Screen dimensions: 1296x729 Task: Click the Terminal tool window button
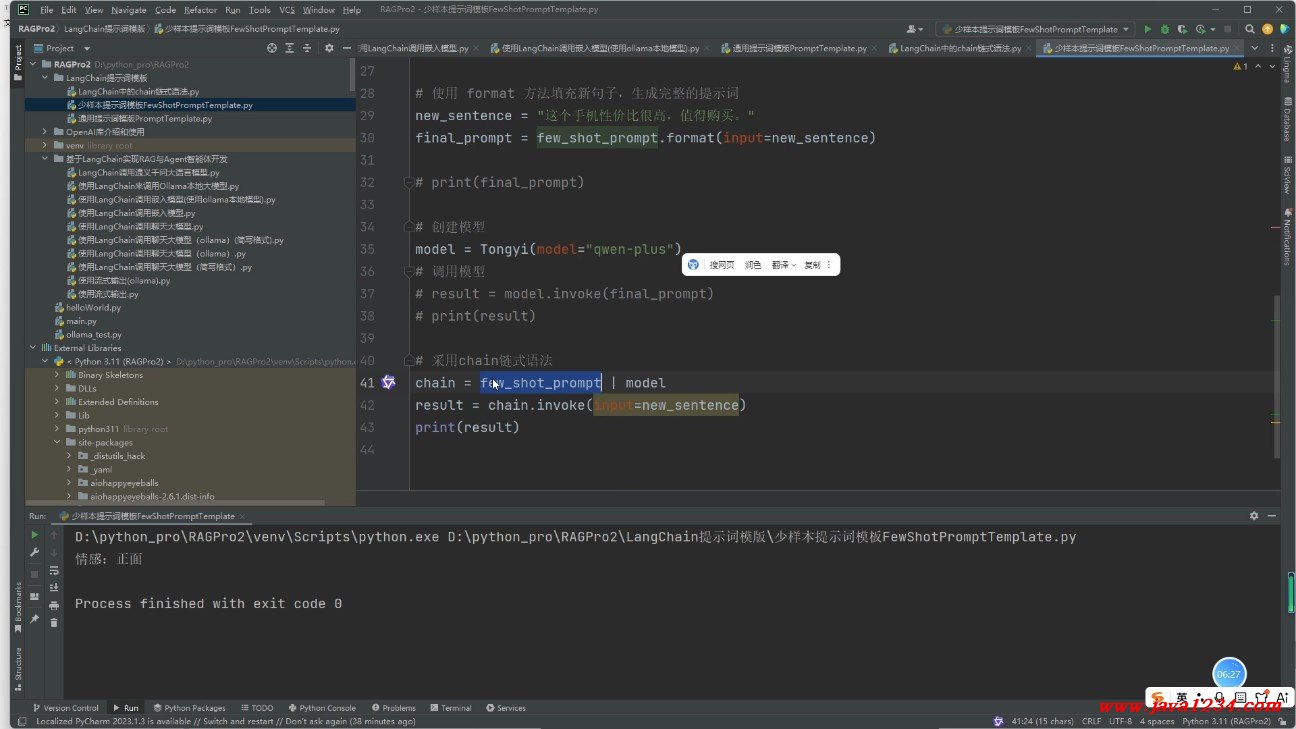click(450, 708)
